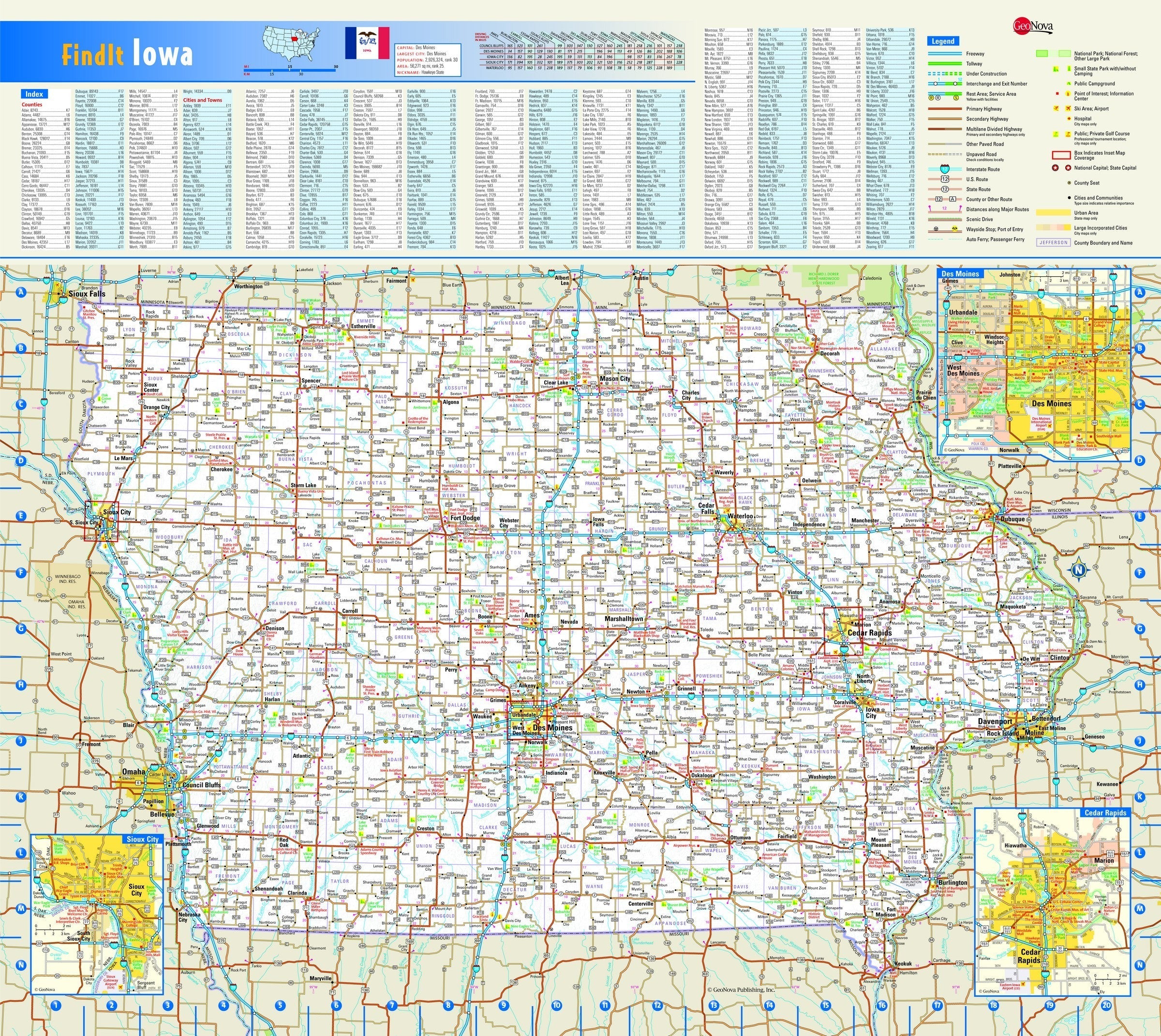The image size is (1161, 1036).
Task: Click grid column marker 6 along the bottom
Action: pos(335,1006)
